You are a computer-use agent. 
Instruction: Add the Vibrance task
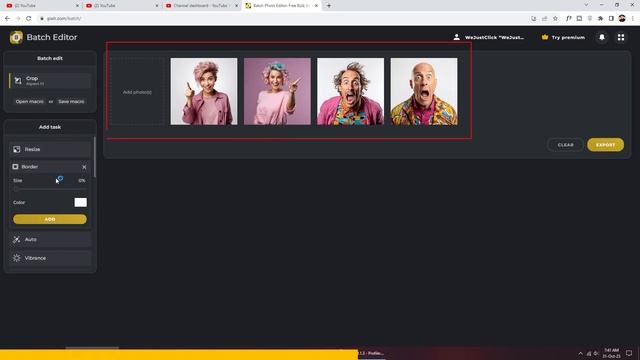click(x=50, y=258)
